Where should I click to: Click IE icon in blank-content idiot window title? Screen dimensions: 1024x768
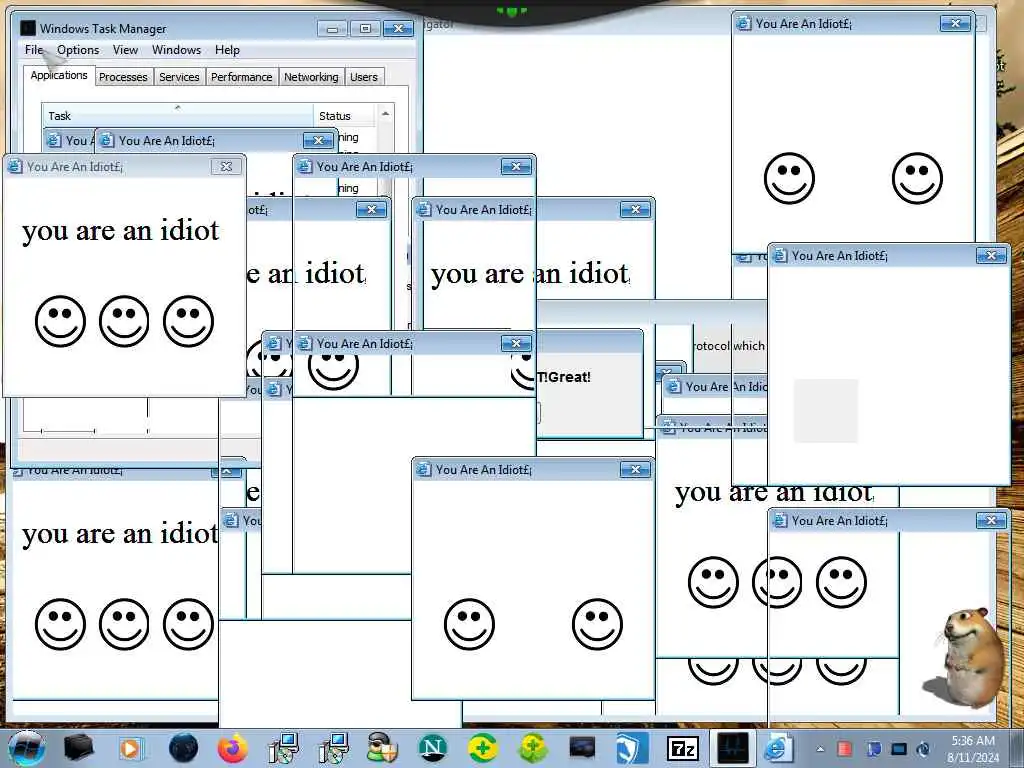click(780, 256)
